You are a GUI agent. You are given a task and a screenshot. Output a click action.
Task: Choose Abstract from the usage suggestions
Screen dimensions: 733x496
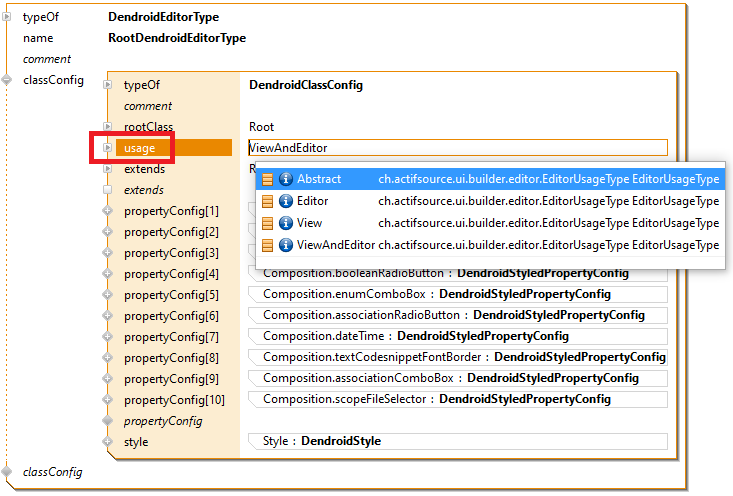319,179
